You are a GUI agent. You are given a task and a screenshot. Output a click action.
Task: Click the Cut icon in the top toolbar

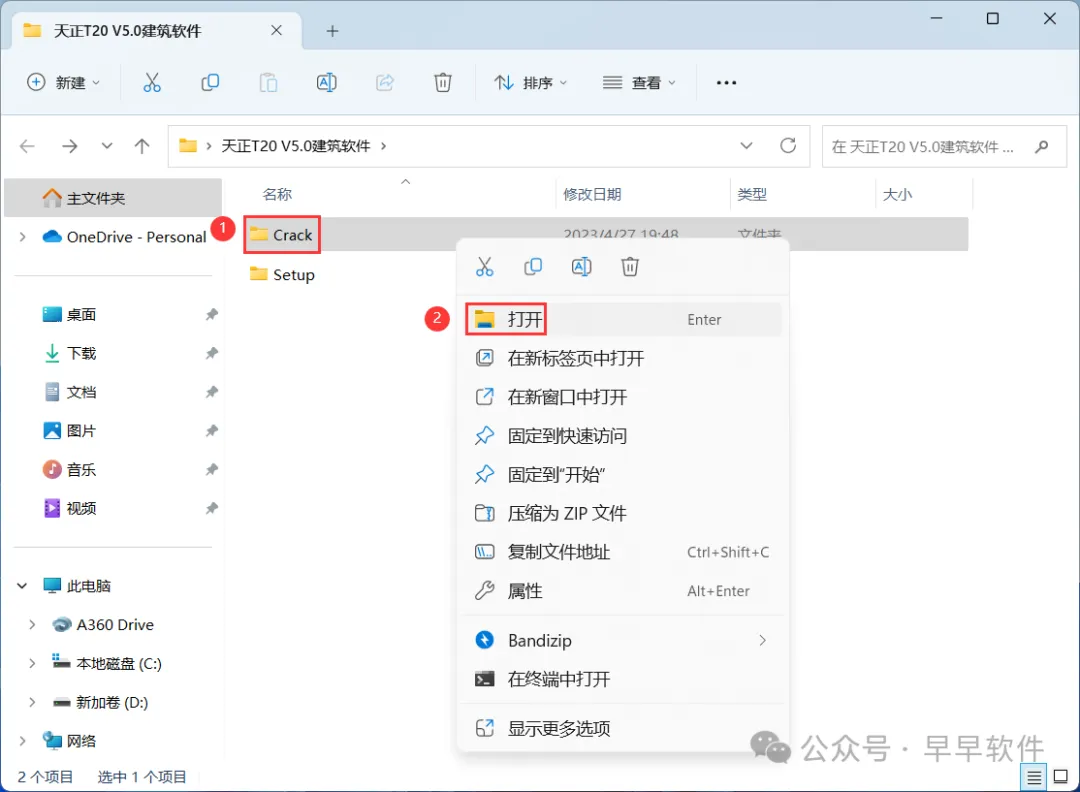click(x=152, y=83)
